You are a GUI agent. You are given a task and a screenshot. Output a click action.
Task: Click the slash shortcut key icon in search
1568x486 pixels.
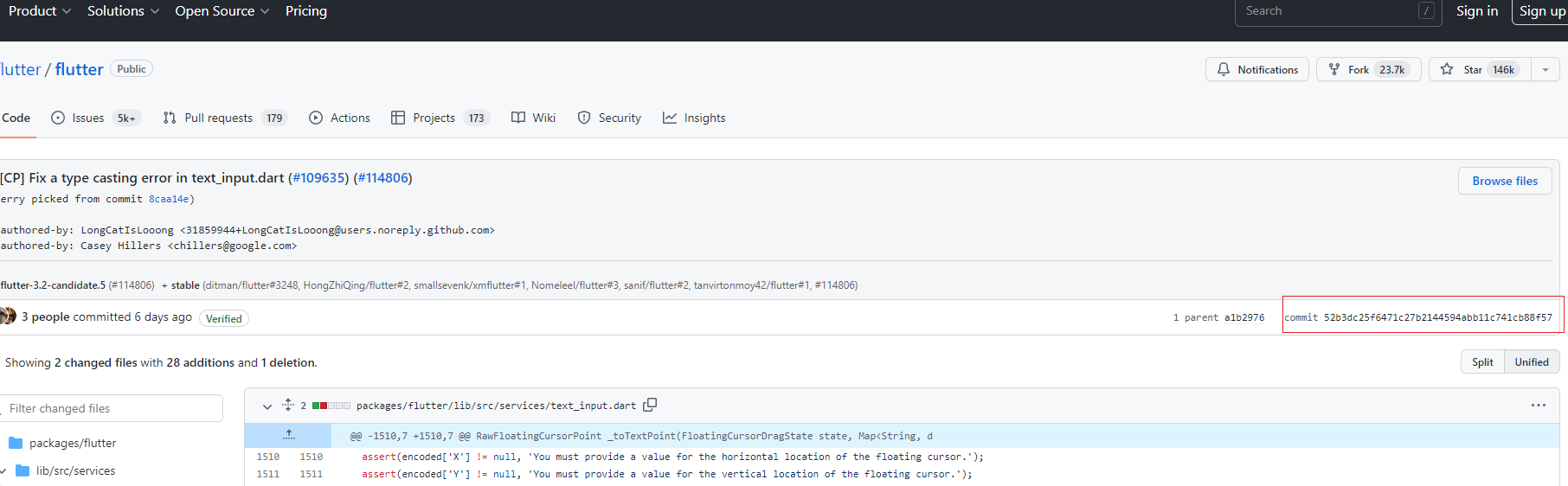coord(1426,11)
